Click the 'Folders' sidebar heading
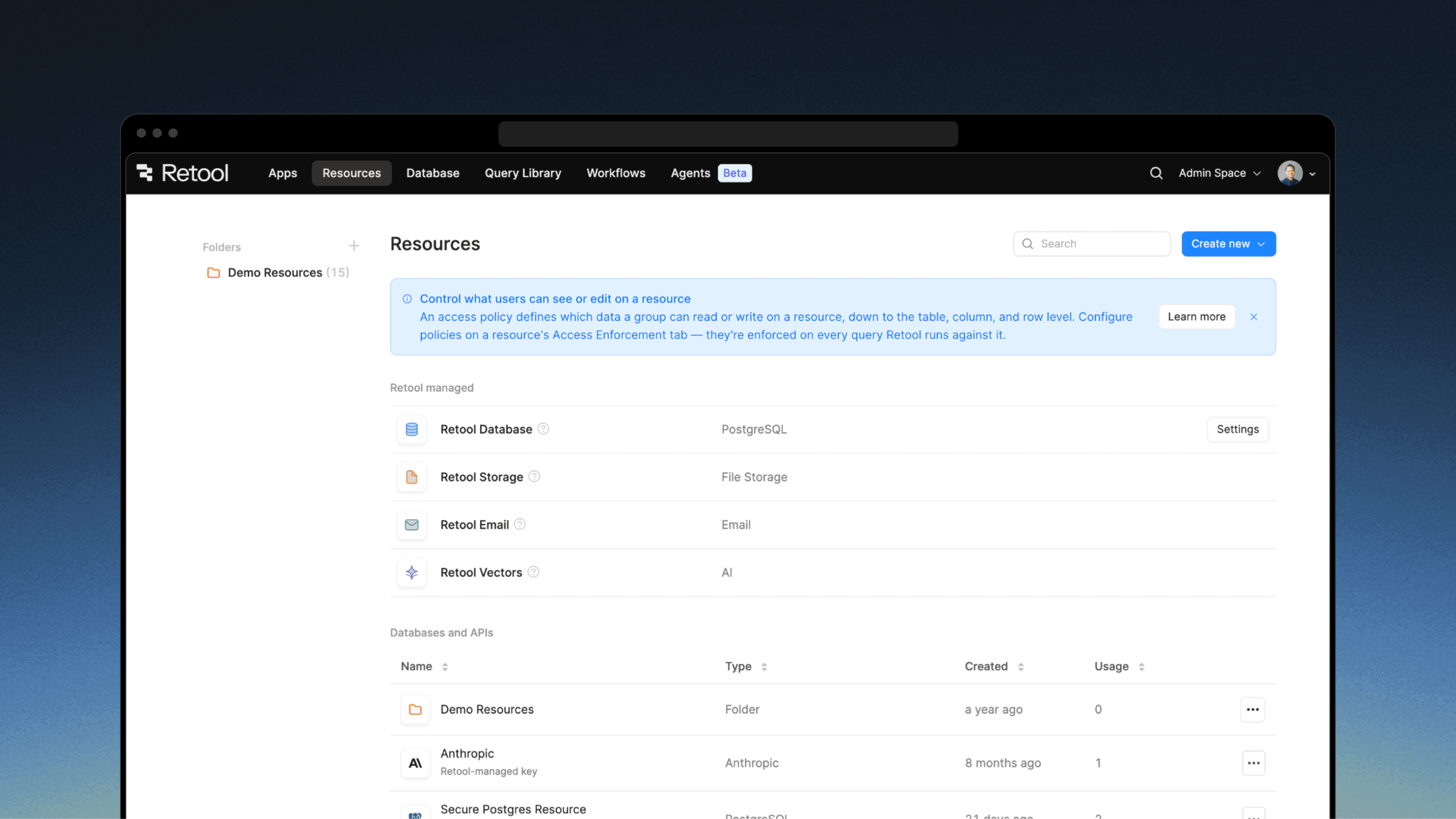 221,247
